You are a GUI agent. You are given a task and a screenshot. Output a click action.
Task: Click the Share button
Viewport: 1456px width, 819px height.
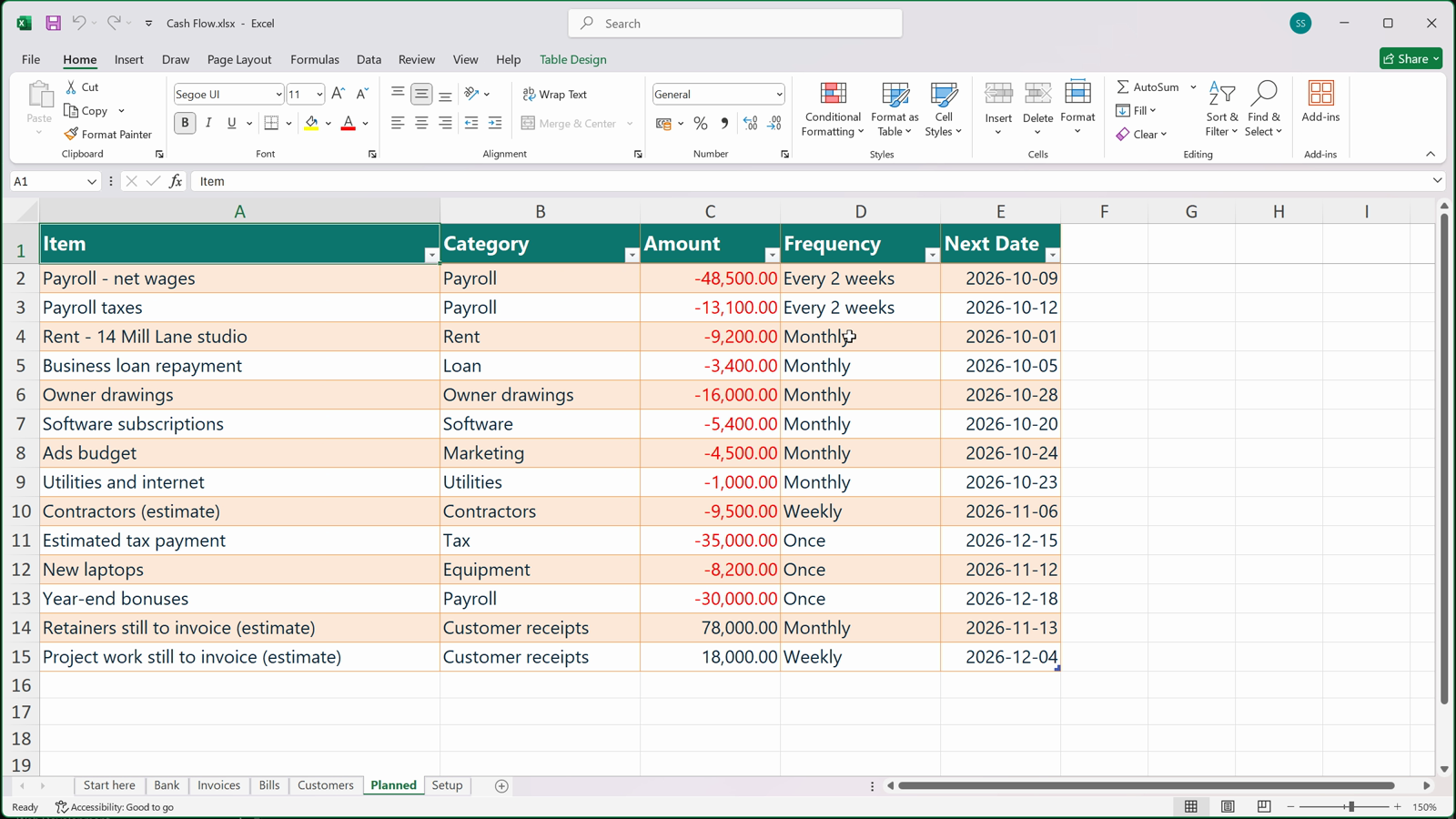click(1410, 58)
